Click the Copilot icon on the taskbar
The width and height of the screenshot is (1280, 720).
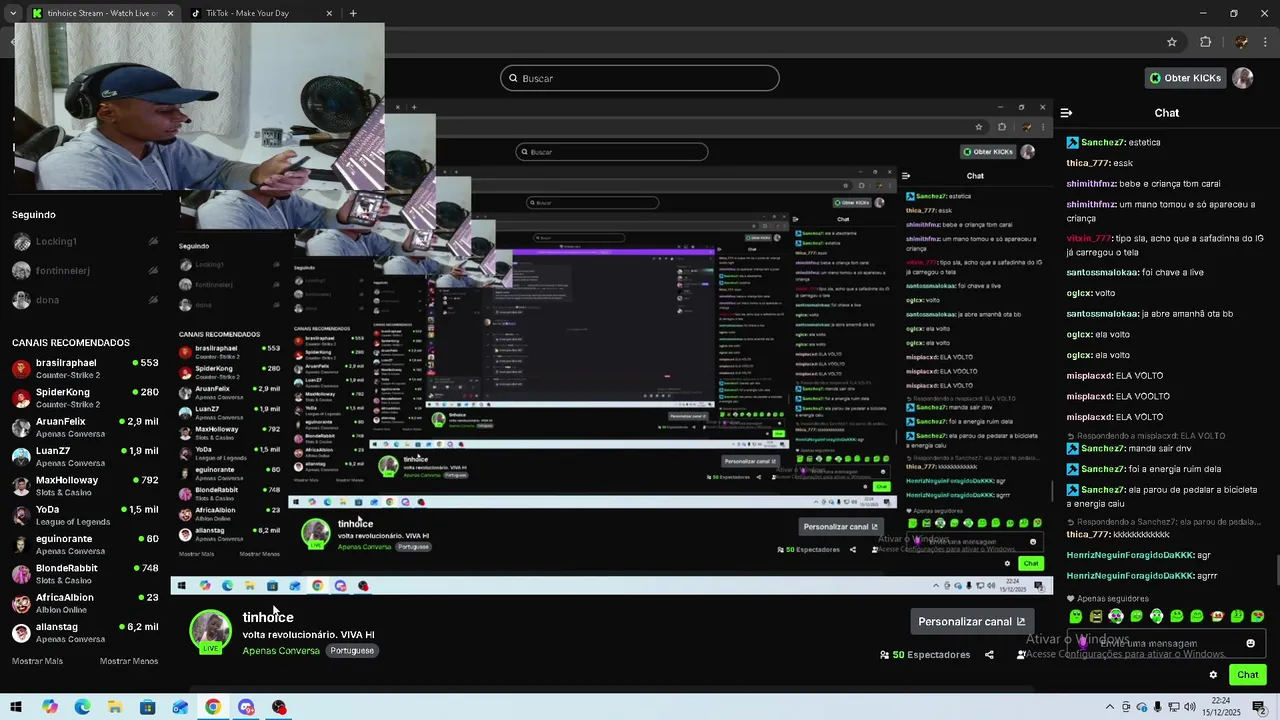[x=50, y=707]
